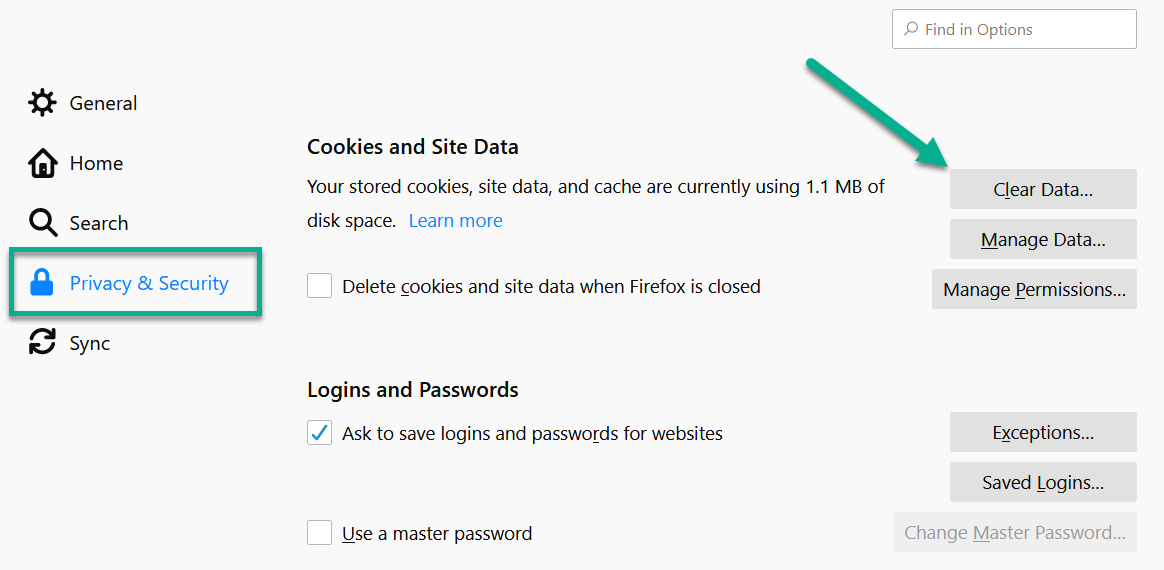This screenshot has width=1164, height=570.
Task: Click the Clear Data button
Action: [1043, 189]
